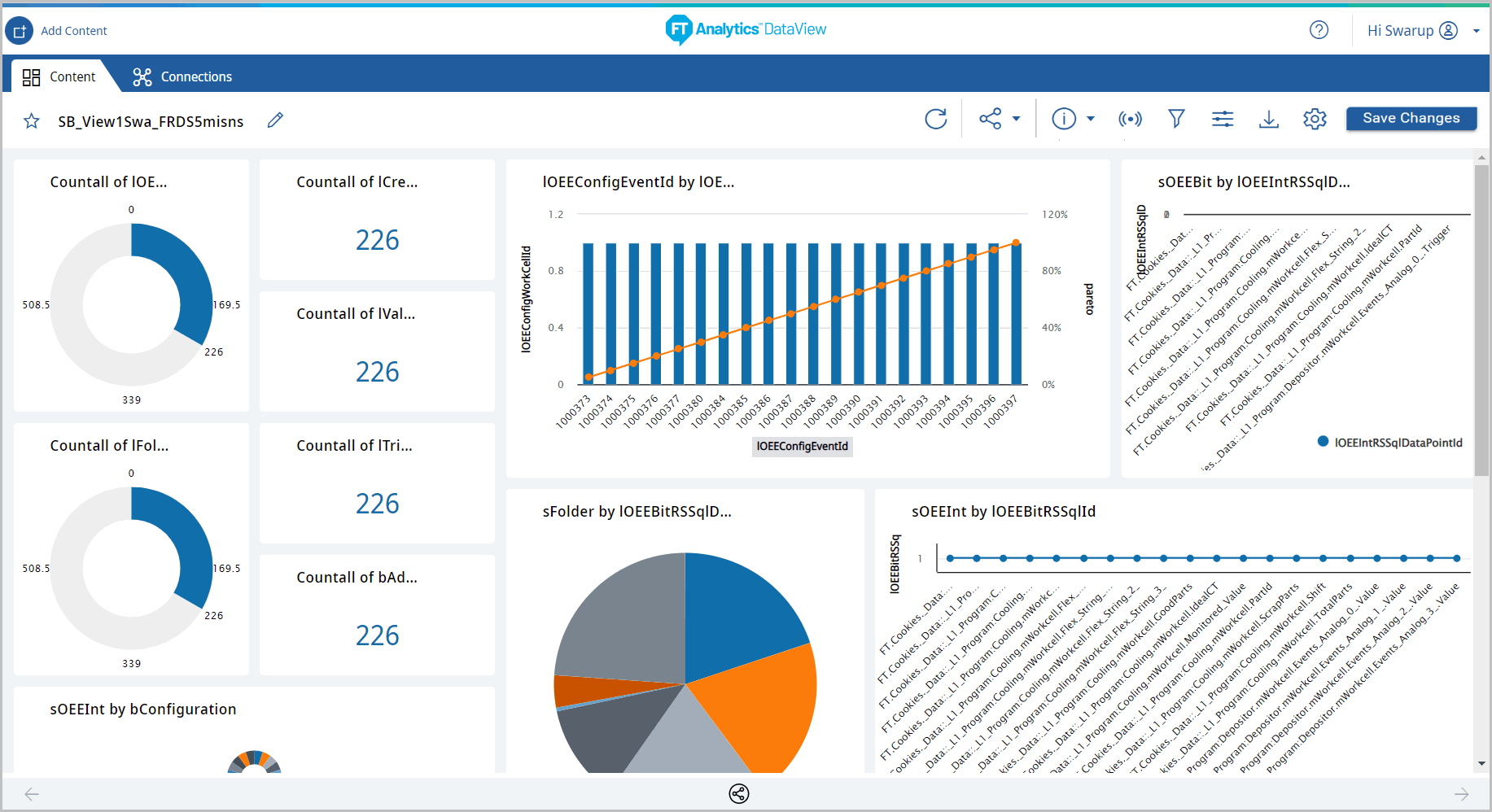Open the gear settings icon
1492x812 pixels.
click(1315, 119)
